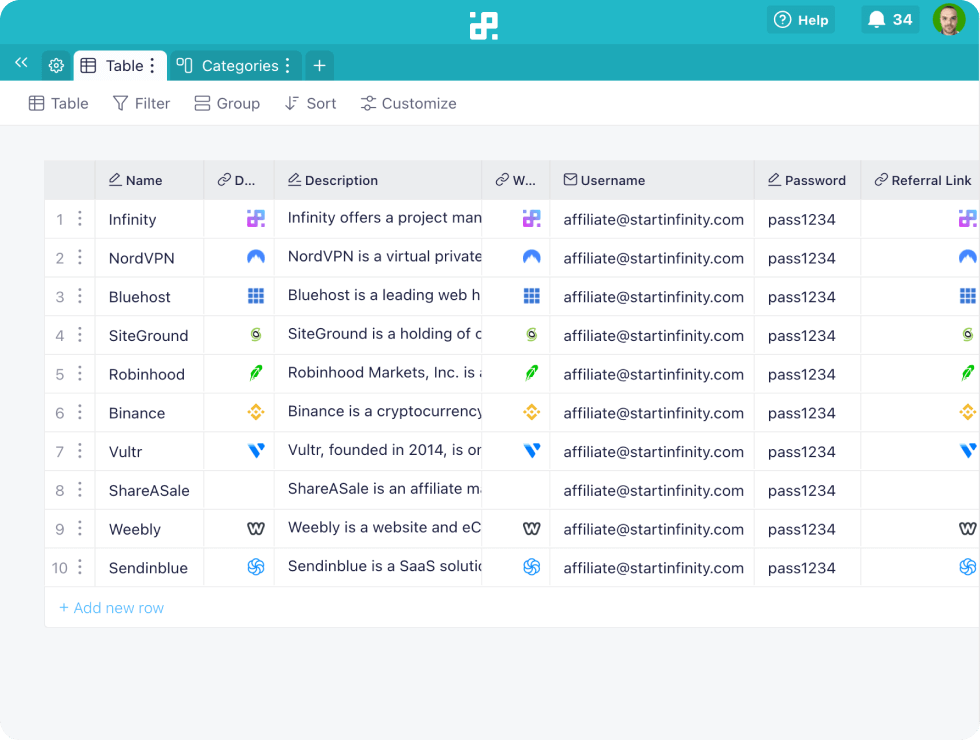Click the Referral Link column header

click(x=921, y=180)
